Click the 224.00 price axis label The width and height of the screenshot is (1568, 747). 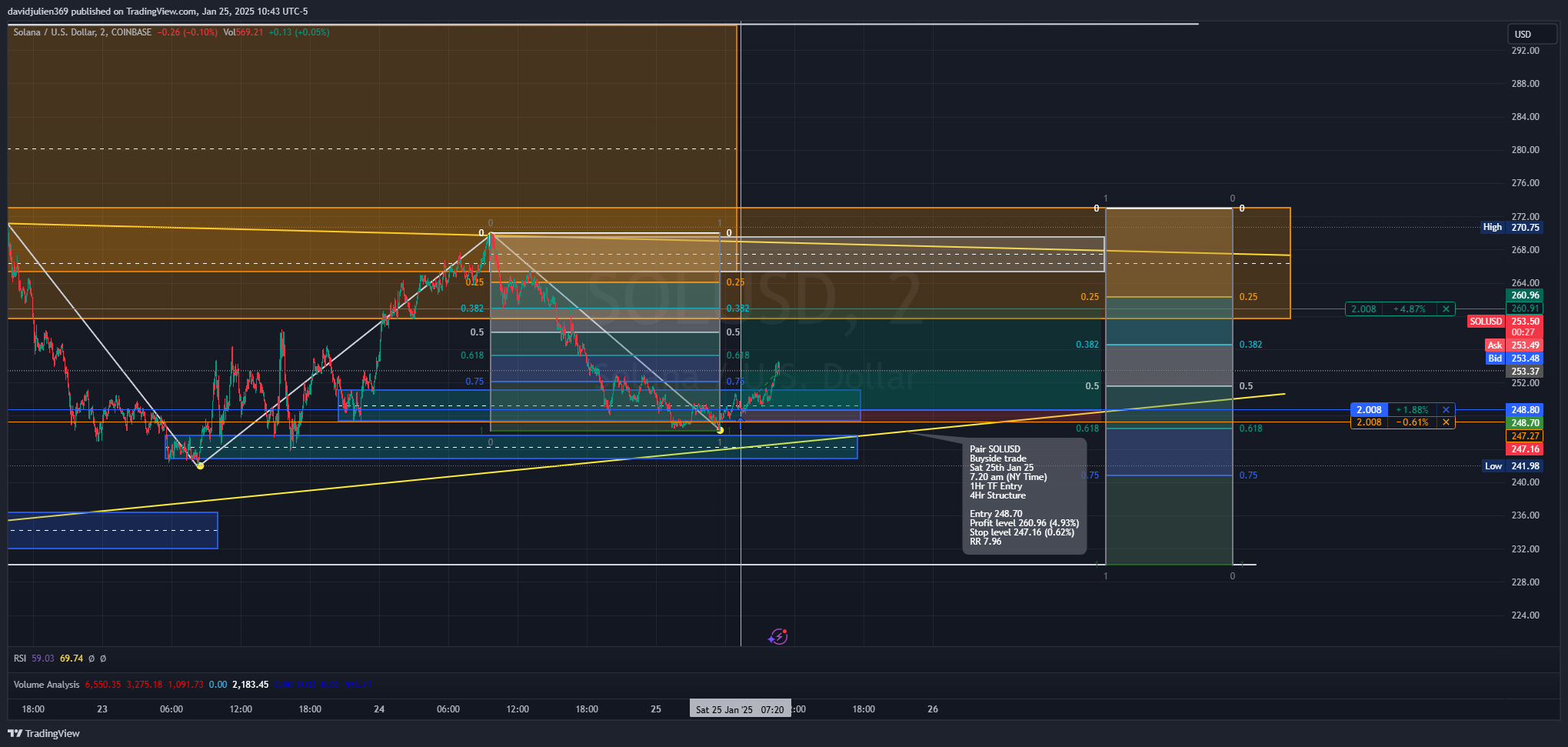pos(1526,615)
